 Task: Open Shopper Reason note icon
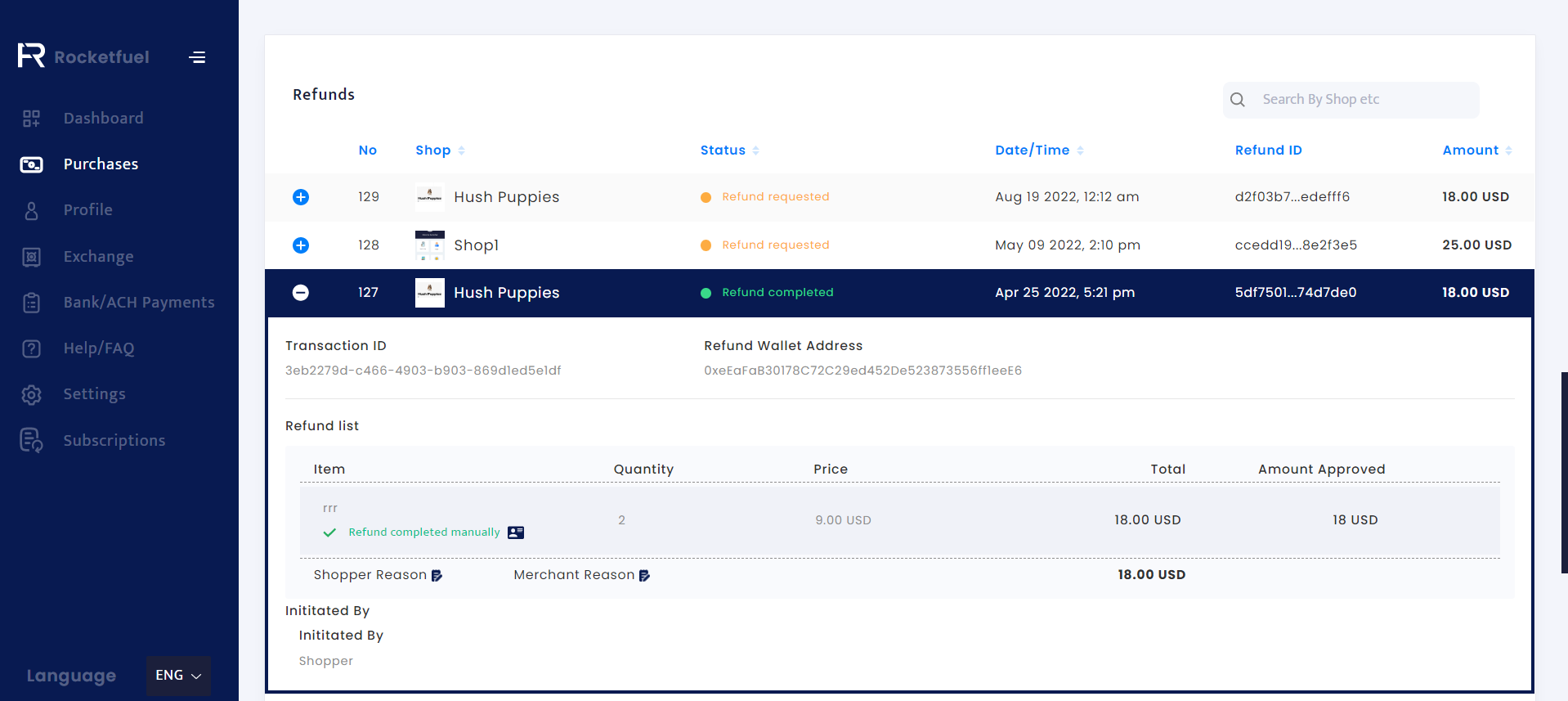click(437, 576)
